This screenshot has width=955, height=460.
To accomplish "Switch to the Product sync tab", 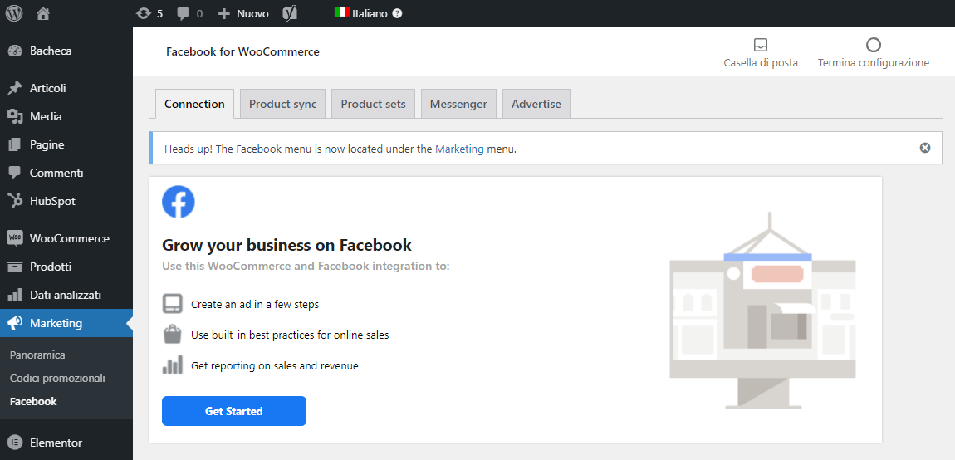I will click(x=283, y=104).
